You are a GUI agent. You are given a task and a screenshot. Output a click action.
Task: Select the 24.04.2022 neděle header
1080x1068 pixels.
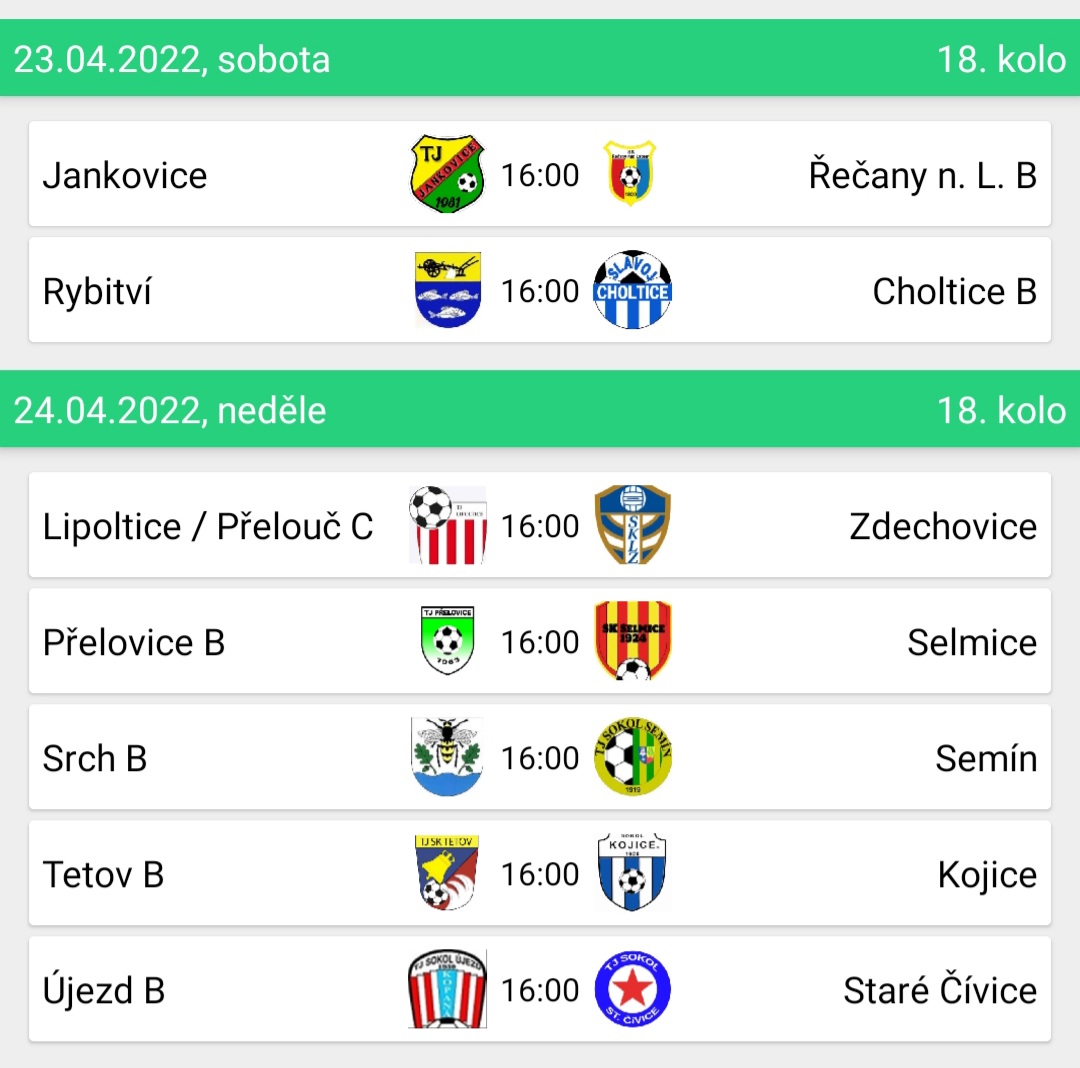[540, 409]
